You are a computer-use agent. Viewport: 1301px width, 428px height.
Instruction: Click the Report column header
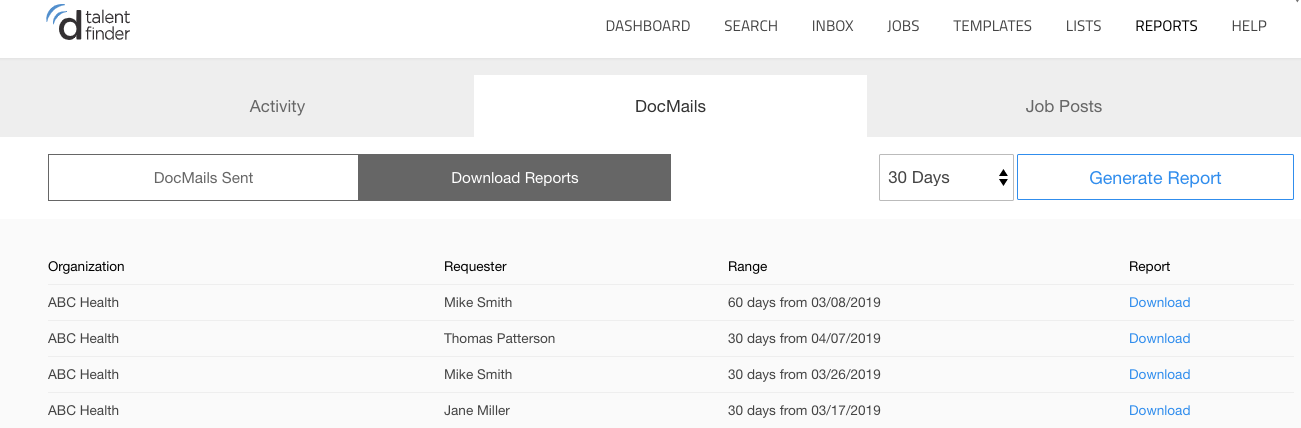coord(1149,266)
